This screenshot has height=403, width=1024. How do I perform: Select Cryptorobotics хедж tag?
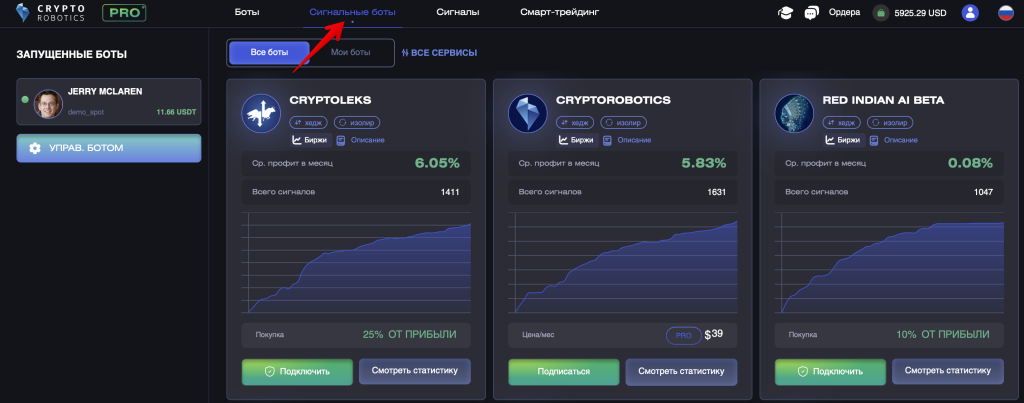click(x=575, y=122)
